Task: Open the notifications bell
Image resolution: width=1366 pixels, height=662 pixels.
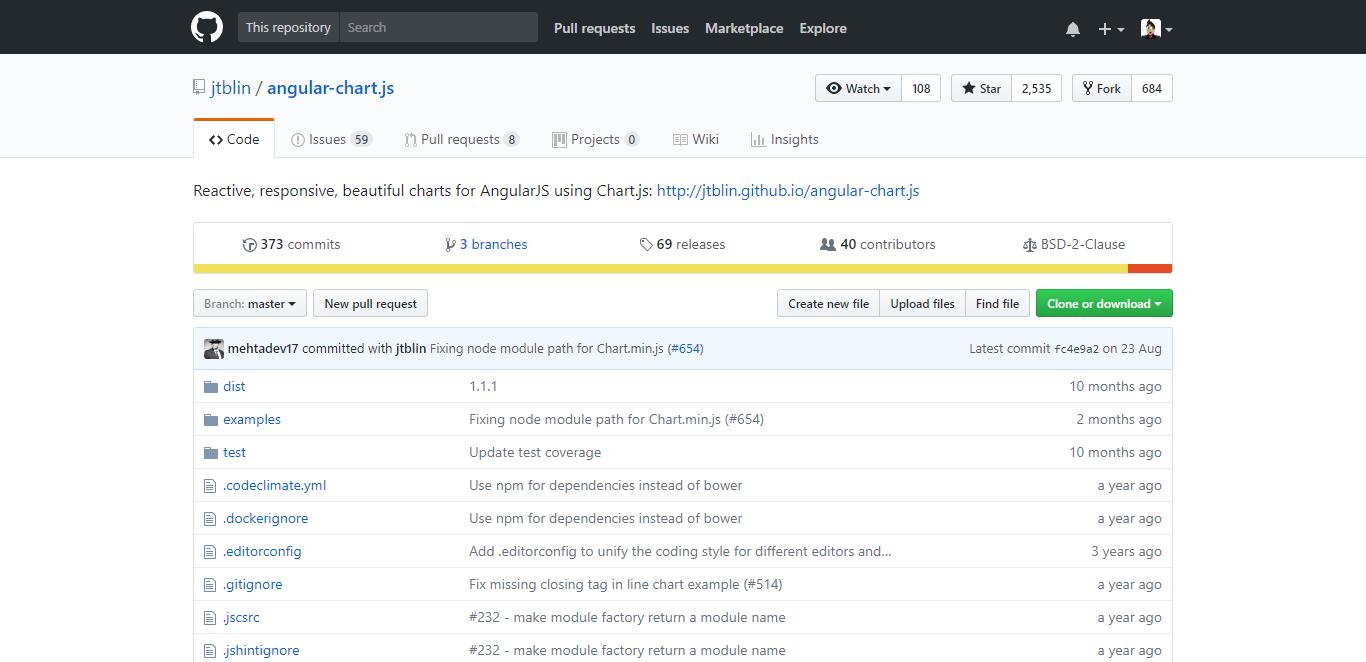Action: click(1073, 29)
